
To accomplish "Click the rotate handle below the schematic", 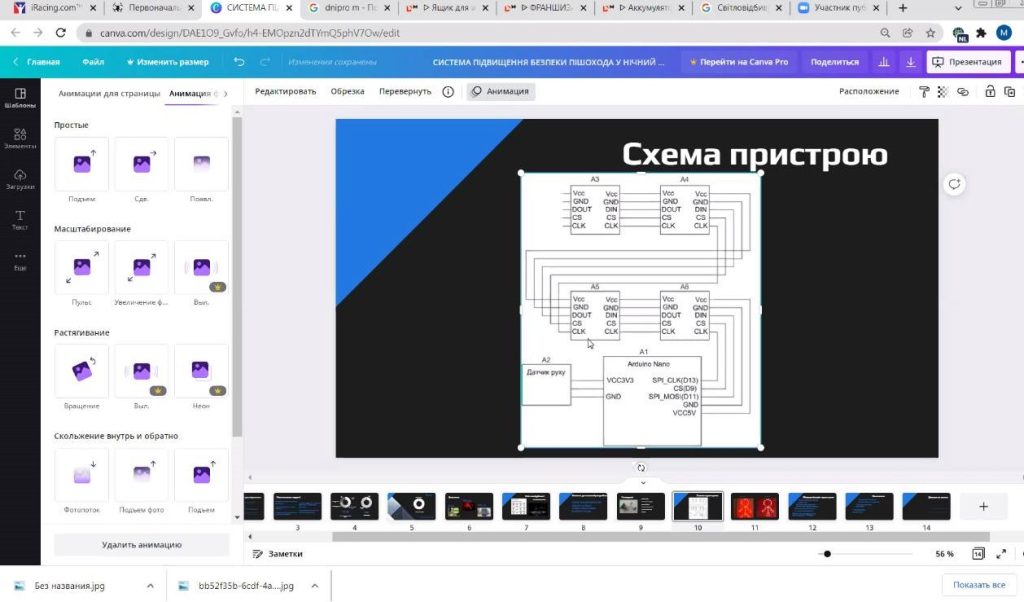I will (641, 467).
